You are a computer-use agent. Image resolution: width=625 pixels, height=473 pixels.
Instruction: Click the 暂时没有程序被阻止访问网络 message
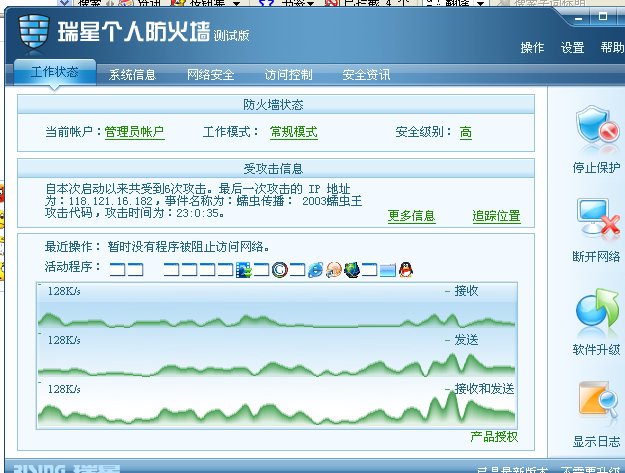[x=188, y=247]
